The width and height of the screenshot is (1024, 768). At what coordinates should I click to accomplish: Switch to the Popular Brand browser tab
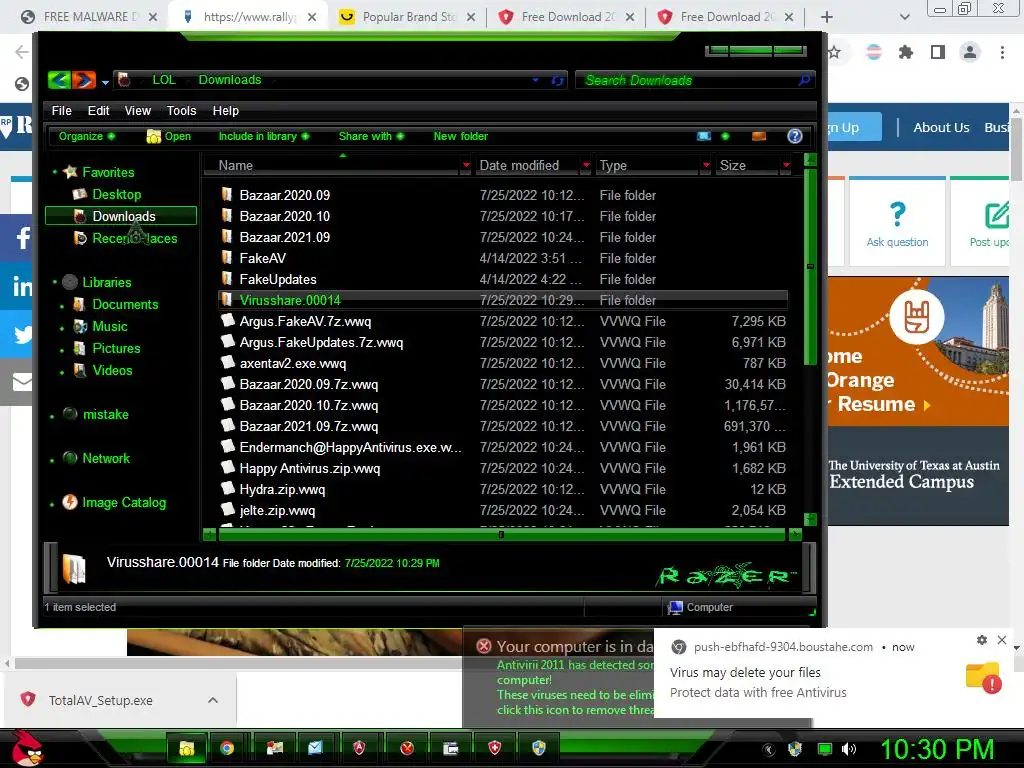[408, 17]
